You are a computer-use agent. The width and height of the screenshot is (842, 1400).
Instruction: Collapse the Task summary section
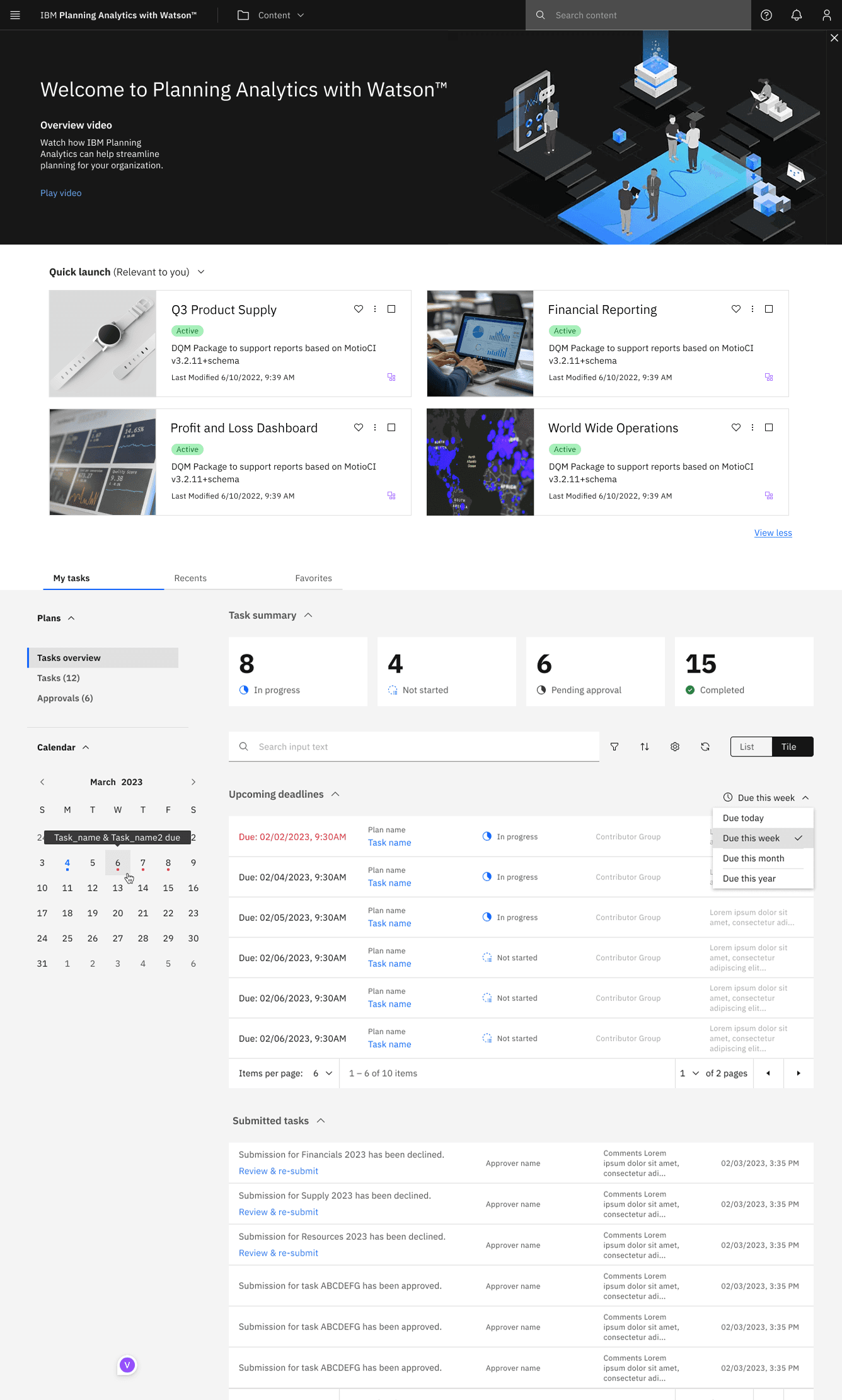pos(308,615)
